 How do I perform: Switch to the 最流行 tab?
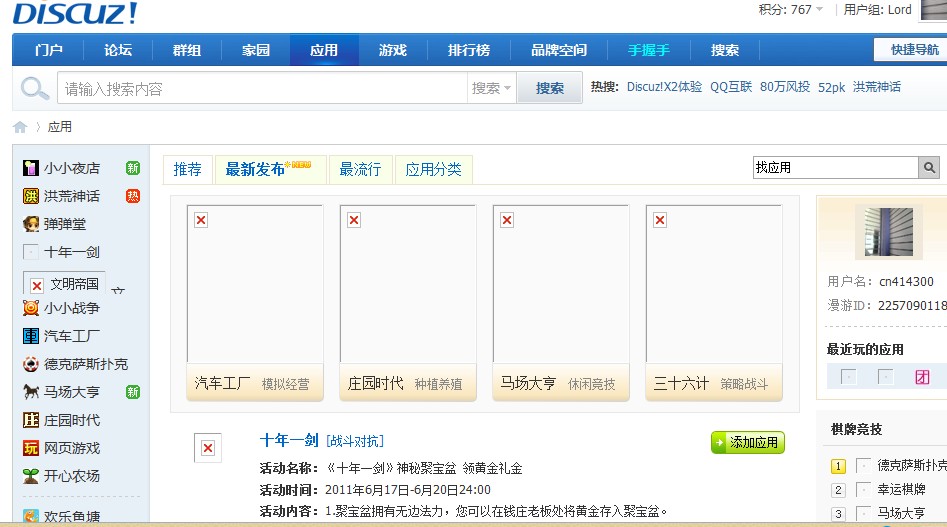click(360, 170)
